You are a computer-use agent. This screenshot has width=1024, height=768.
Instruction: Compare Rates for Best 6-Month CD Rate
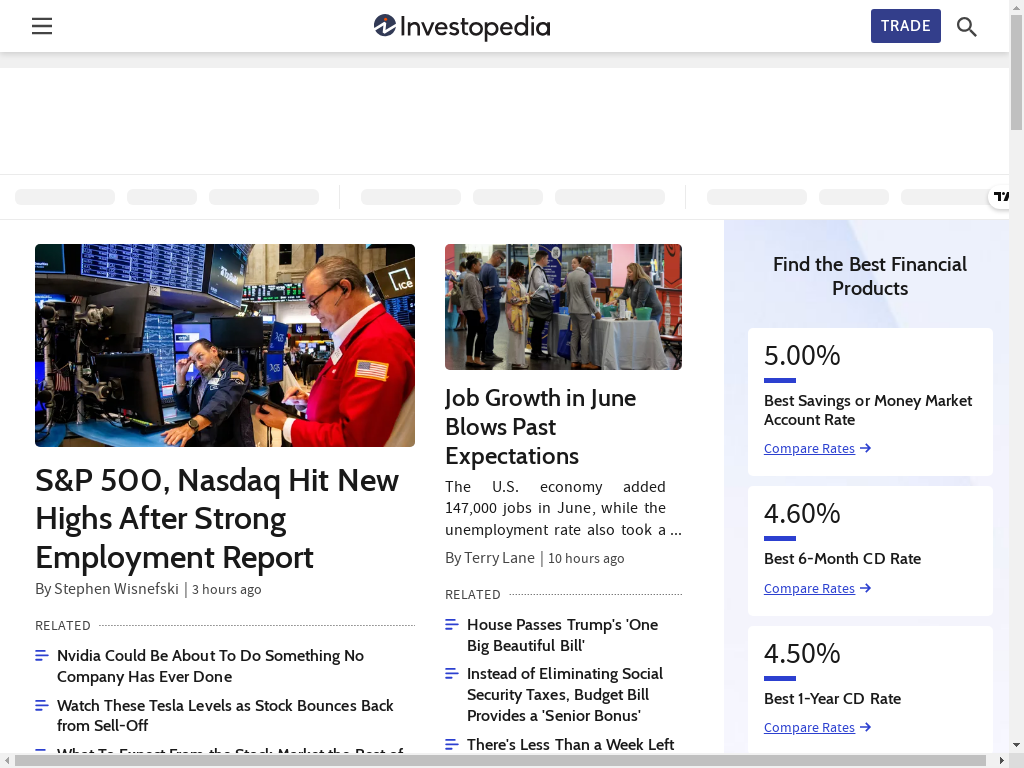click(809, 588)
